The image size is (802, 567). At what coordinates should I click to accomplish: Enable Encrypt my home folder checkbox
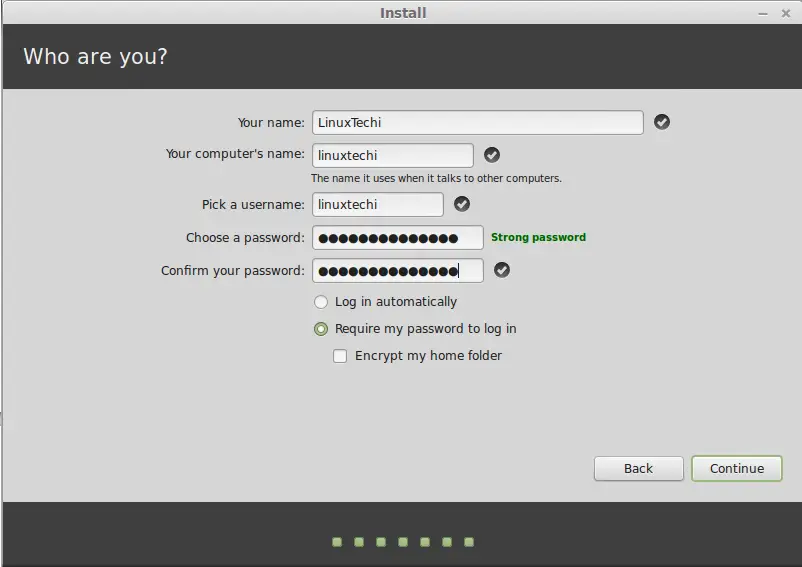tap(340, 356)
